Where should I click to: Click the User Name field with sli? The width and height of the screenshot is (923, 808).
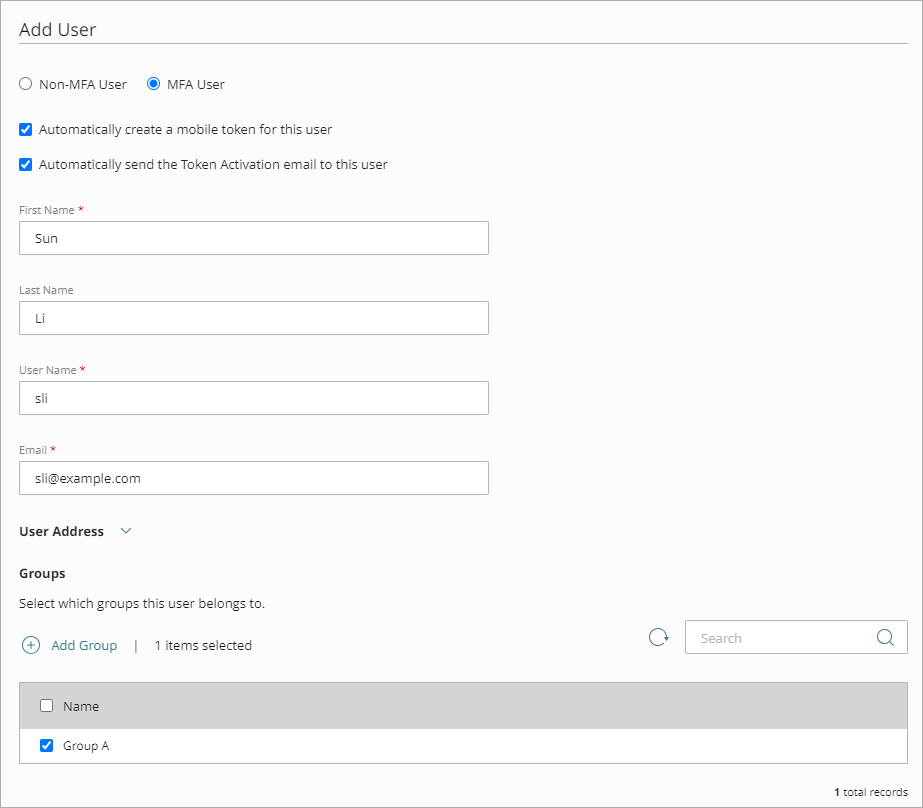pos(254,399)
